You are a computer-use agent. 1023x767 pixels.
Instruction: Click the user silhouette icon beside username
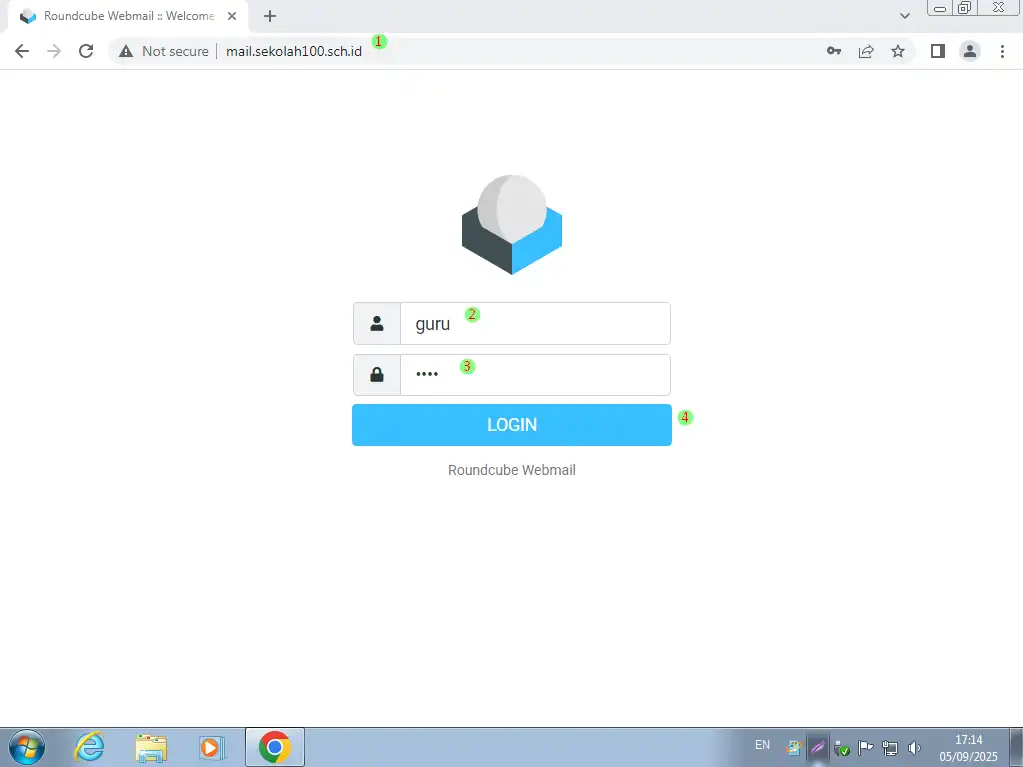[x=376, y=323]
